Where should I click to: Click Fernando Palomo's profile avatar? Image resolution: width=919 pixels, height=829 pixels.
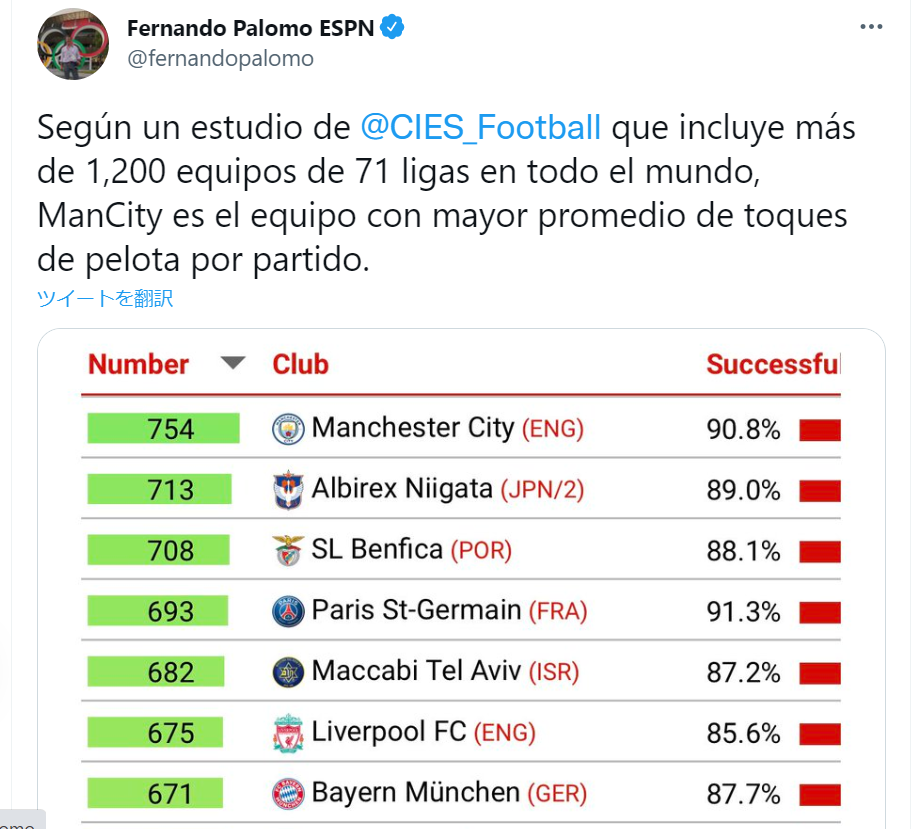[73, 44]
